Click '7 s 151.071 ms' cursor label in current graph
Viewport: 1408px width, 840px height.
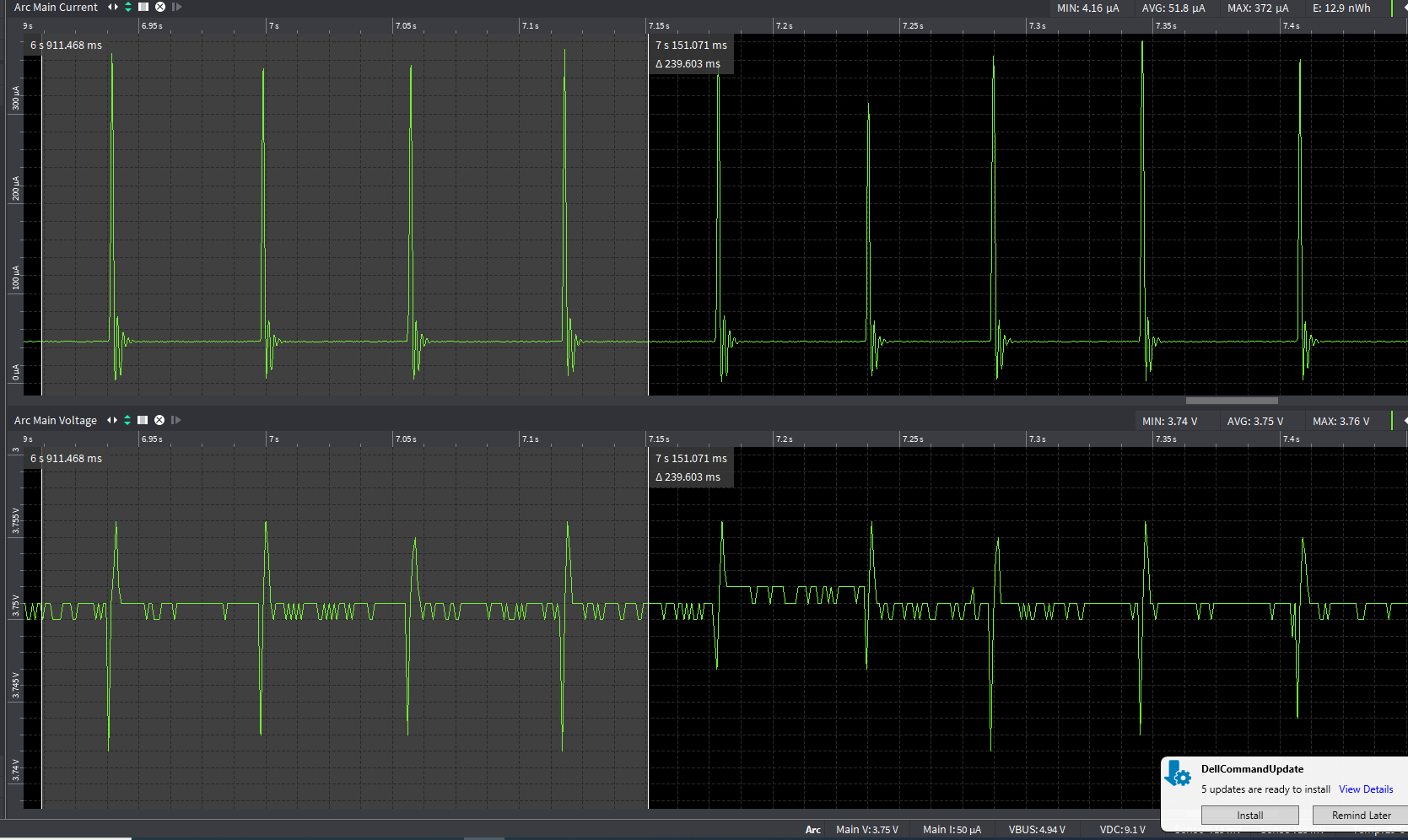pos(691,46)
